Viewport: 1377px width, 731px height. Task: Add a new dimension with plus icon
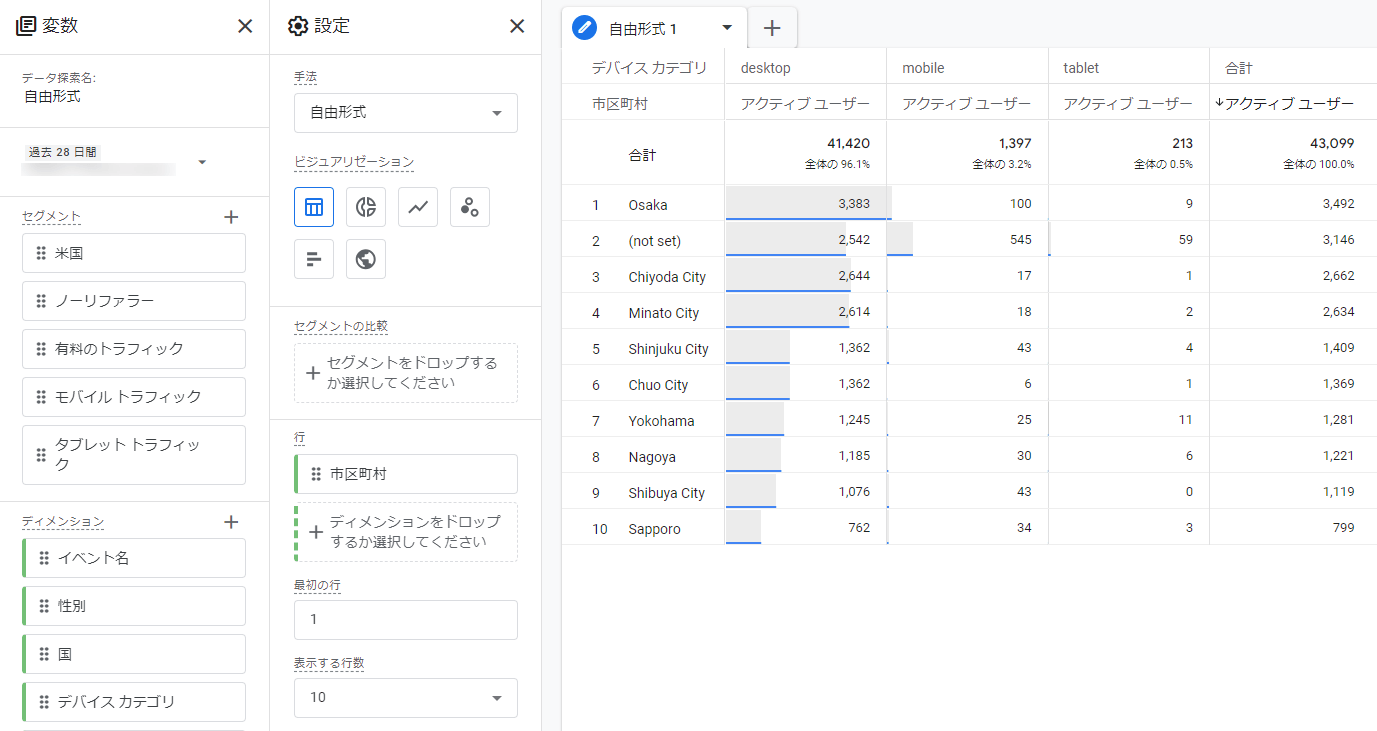[231, 522]
